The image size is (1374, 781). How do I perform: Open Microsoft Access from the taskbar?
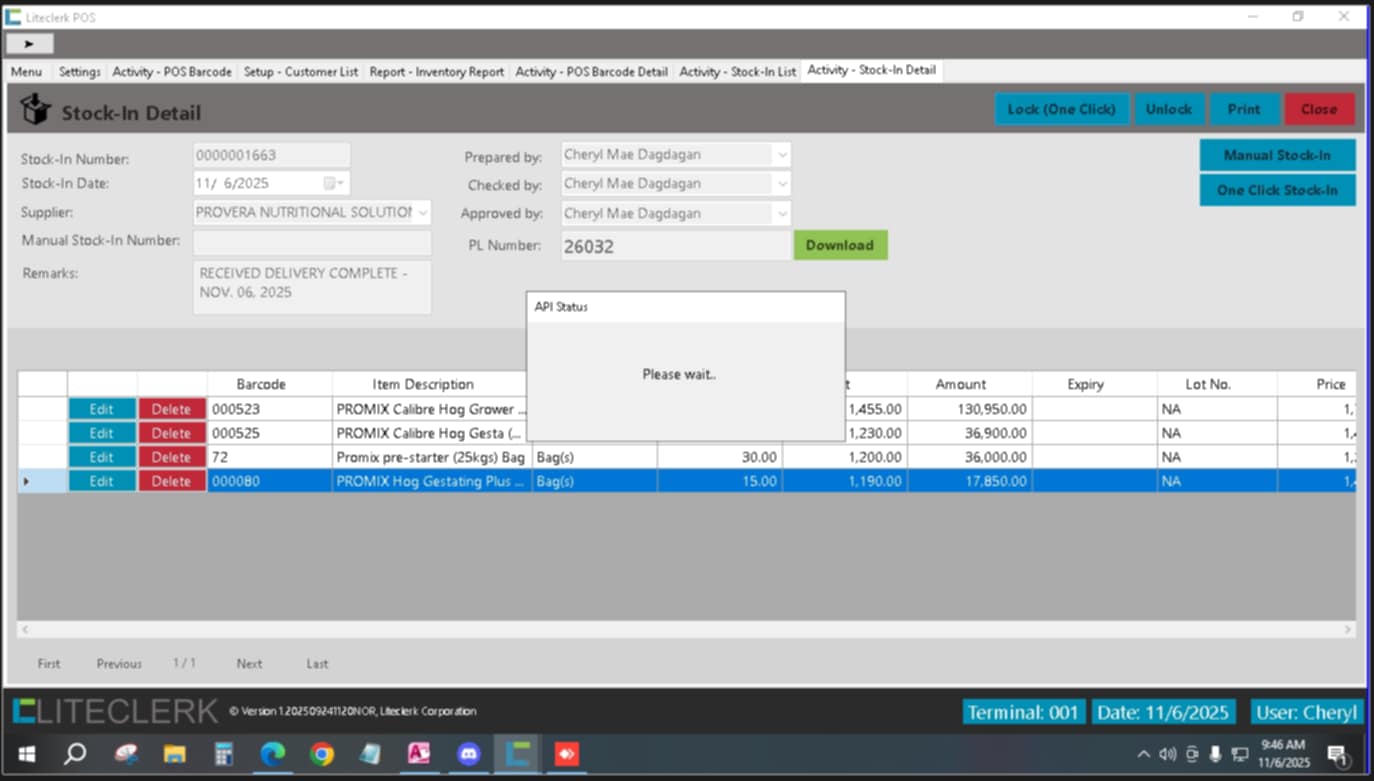click(419, 754)
